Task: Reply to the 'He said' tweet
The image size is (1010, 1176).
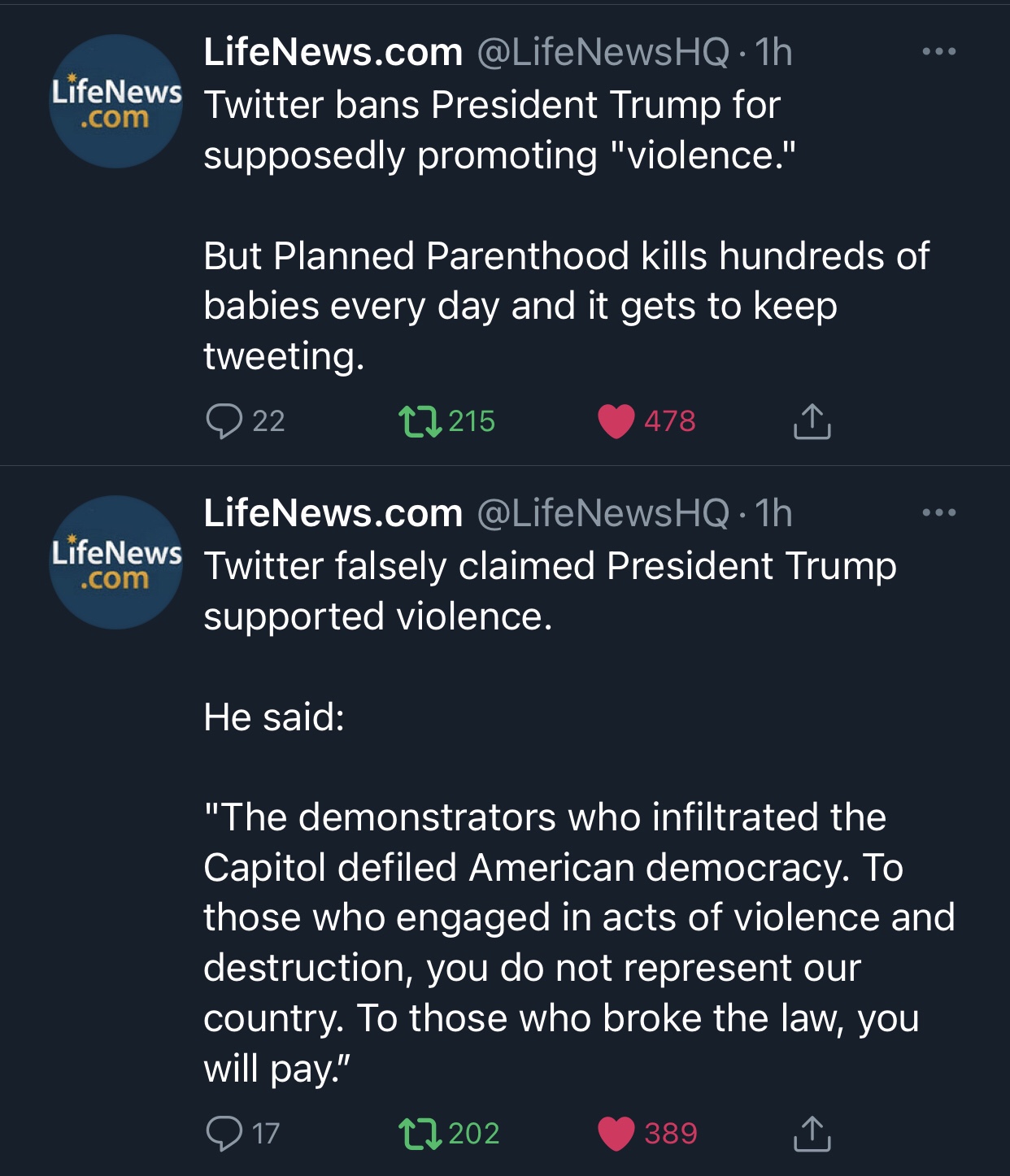Action: [224, 1134]
